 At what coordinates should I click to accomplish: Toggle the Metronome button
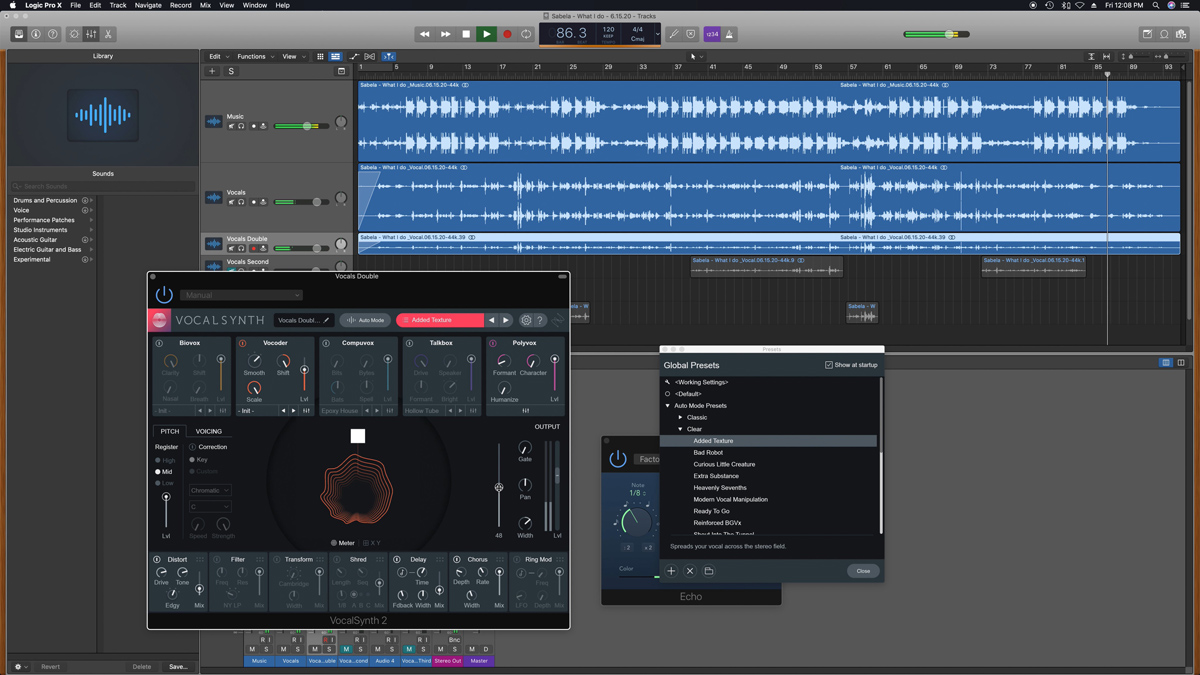(x=729, y=34)
